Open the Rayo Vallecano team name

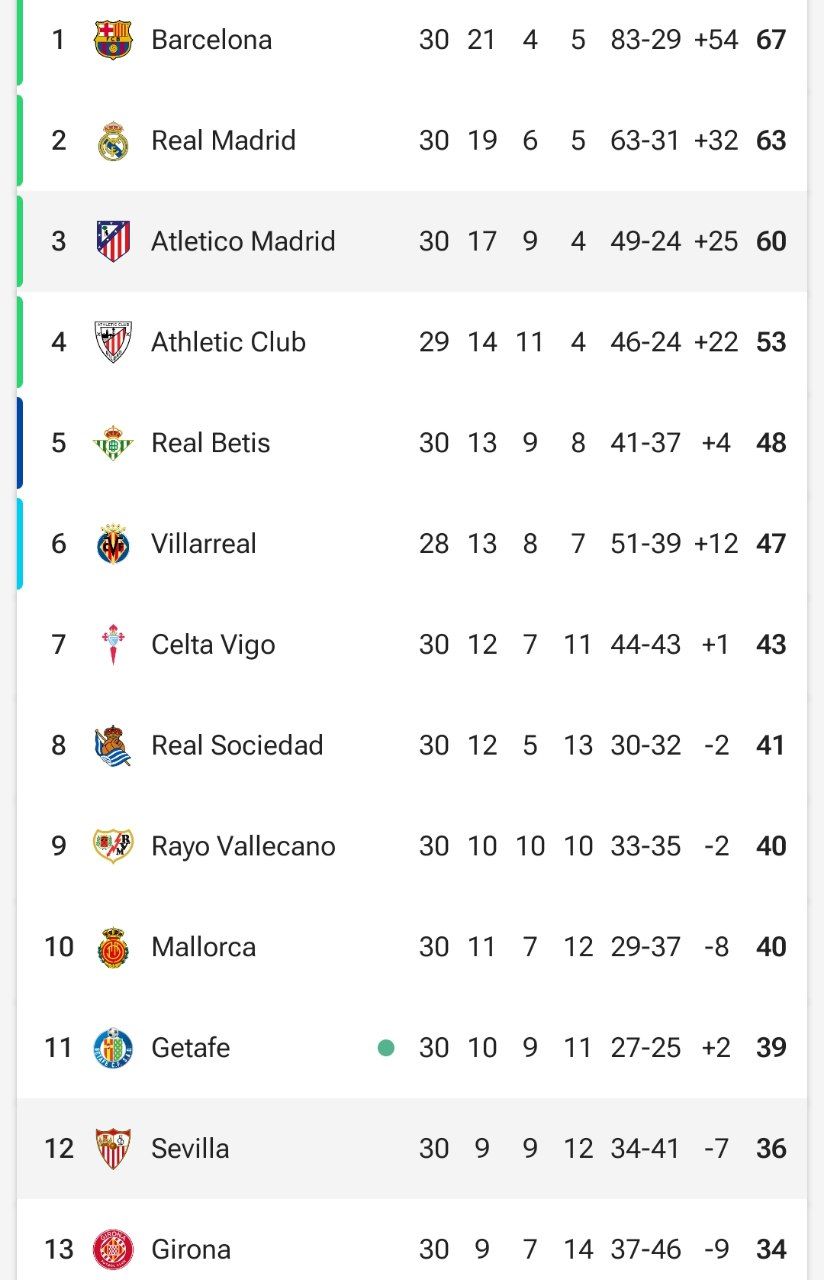click(243, 846)
